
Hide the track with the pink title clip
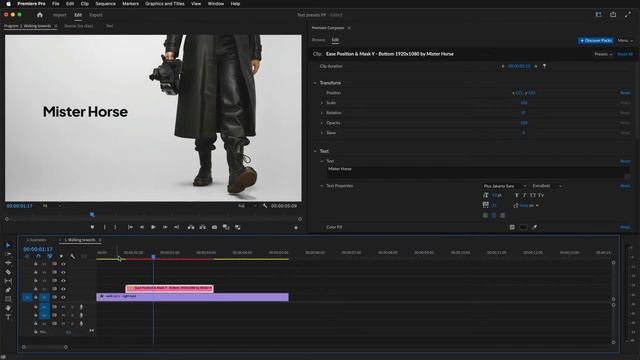pos(63,289)
